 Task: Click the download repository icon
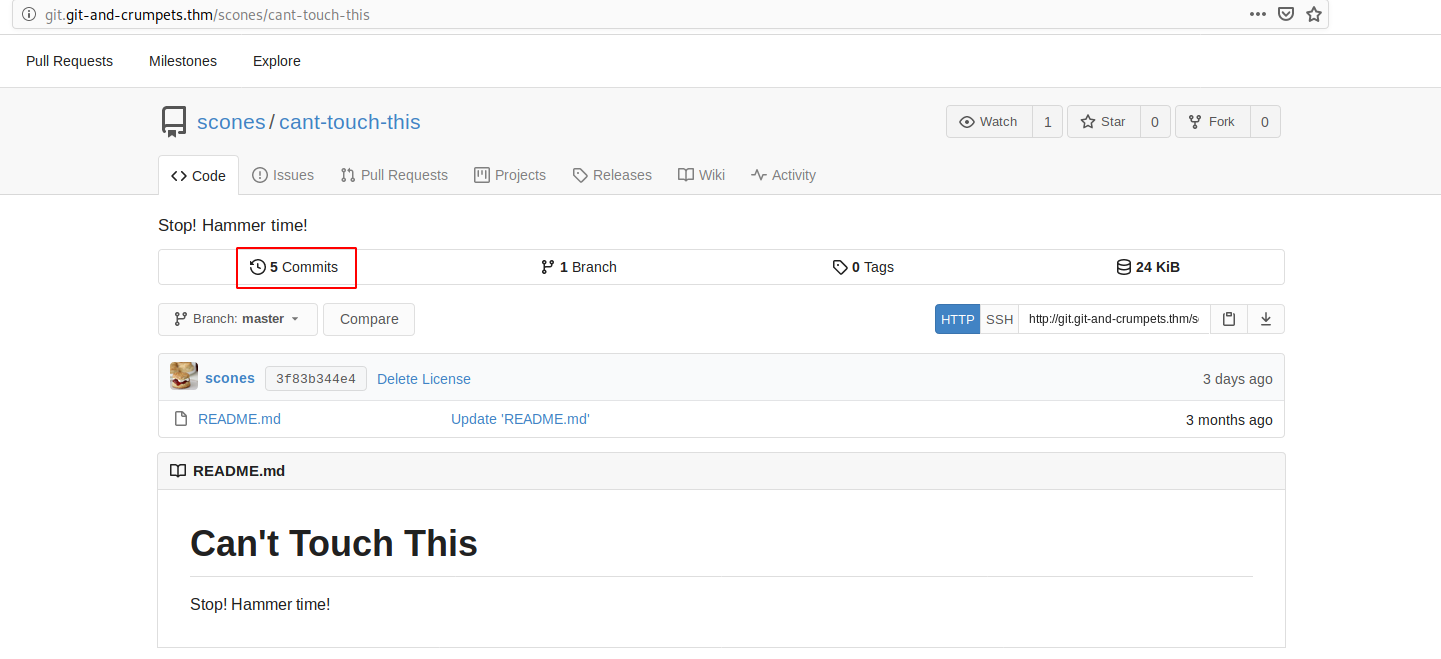(1266, 319)
